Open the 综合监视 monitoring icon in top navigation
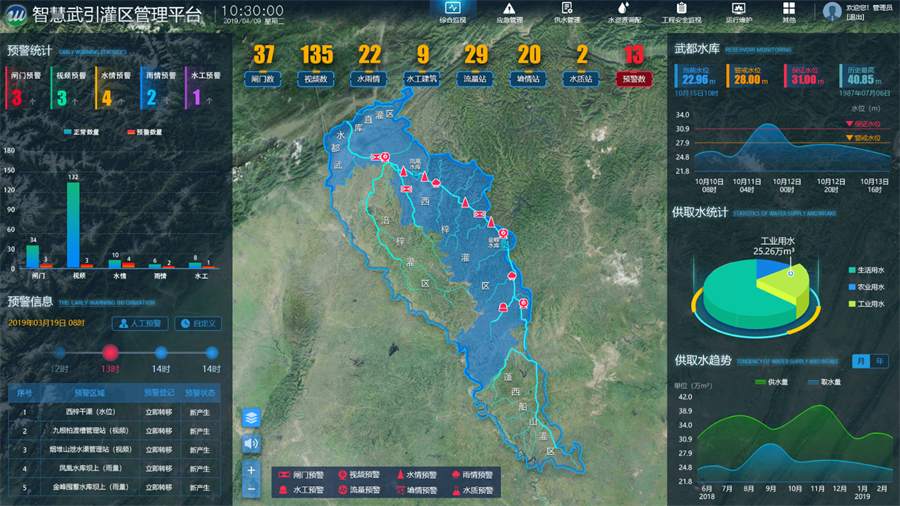Screen dimensions: 900x506 [452, 8]
